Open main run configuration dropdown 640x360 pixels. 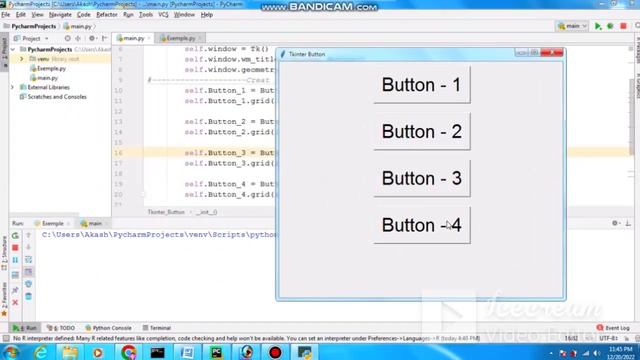(x=572, y=26)
